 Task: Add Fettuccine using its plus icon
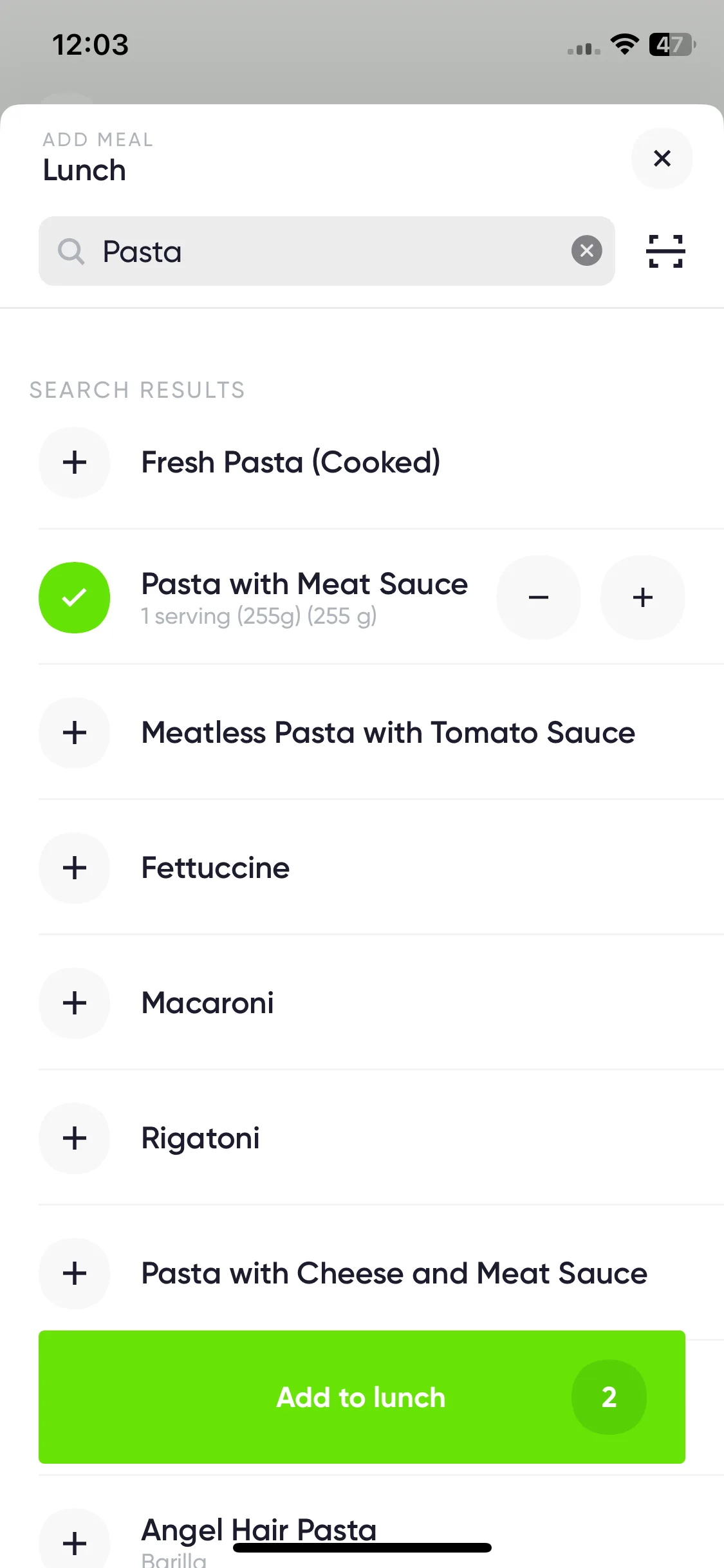pyautogui.click(x=75, y=868)
